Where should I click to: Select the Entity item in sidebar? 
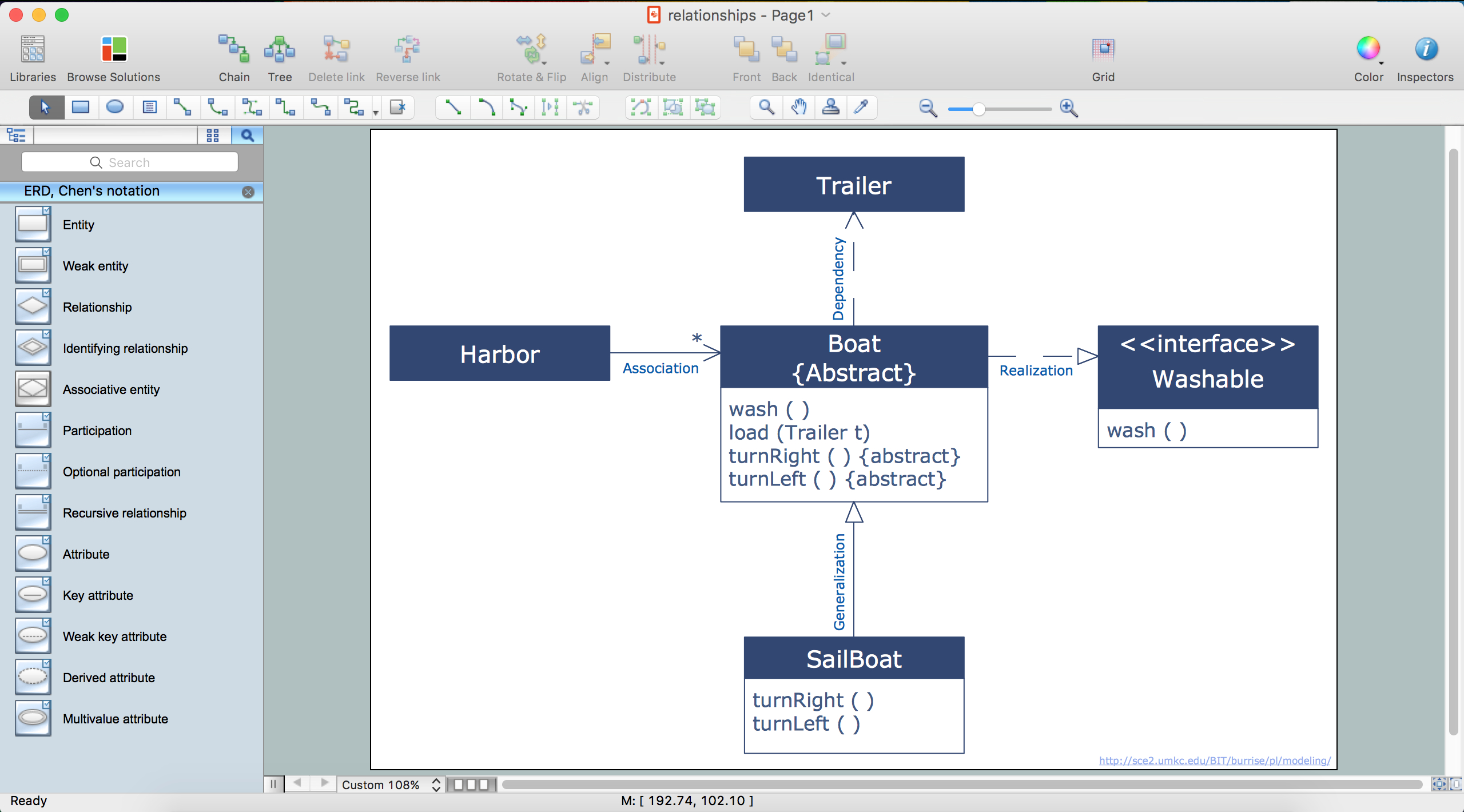click(77, 225)
